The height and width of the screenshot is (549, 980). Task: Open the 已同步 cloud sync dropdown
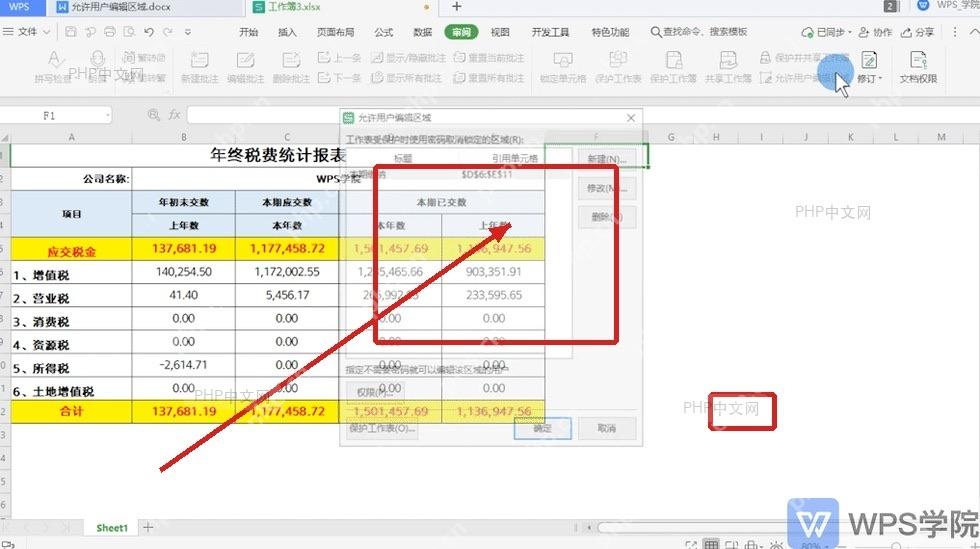826,32
